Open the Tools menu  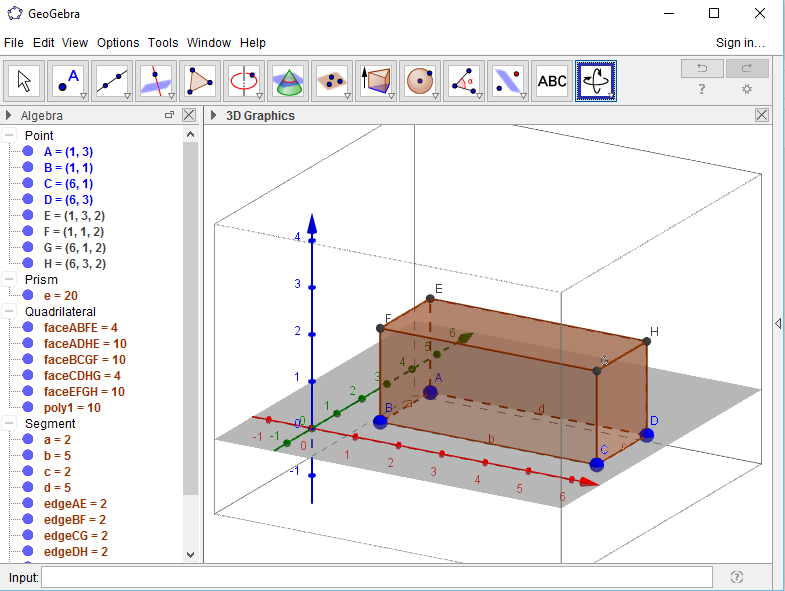[x=163, y=43]
